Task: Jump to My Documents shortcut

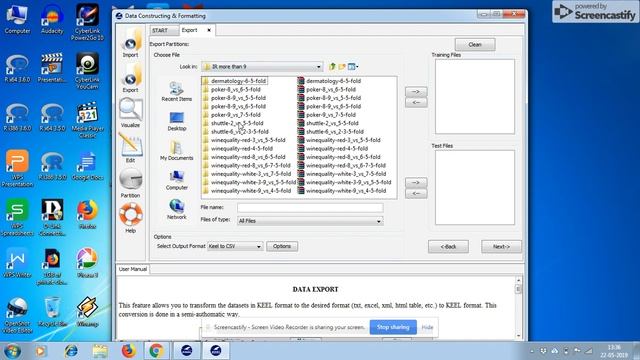Action: pyautogui.click(x=176, y=151)
